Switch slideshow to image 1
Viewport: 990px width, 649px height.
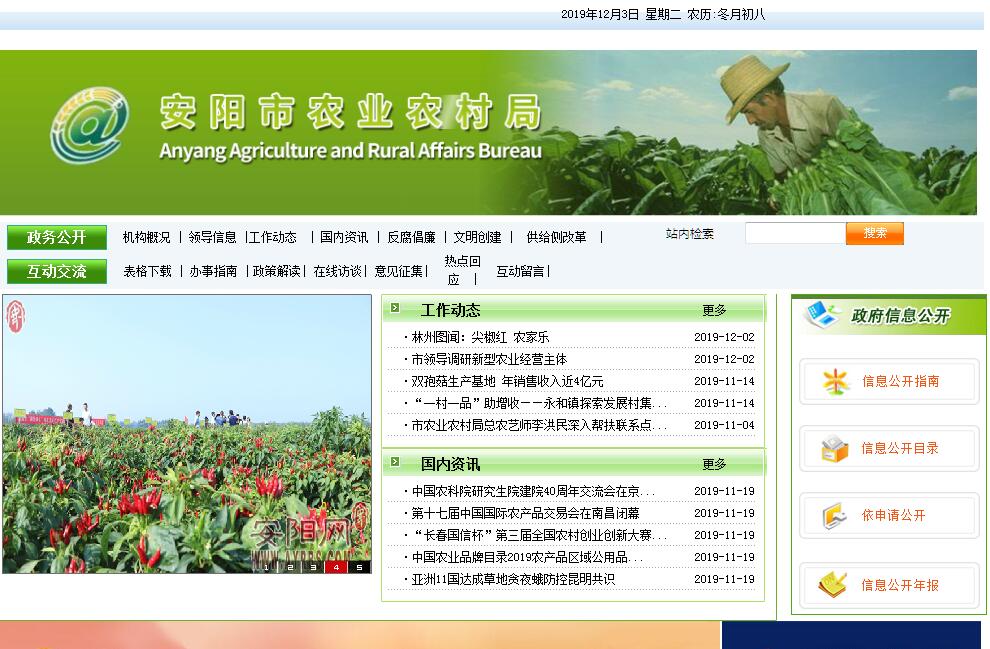266,567
